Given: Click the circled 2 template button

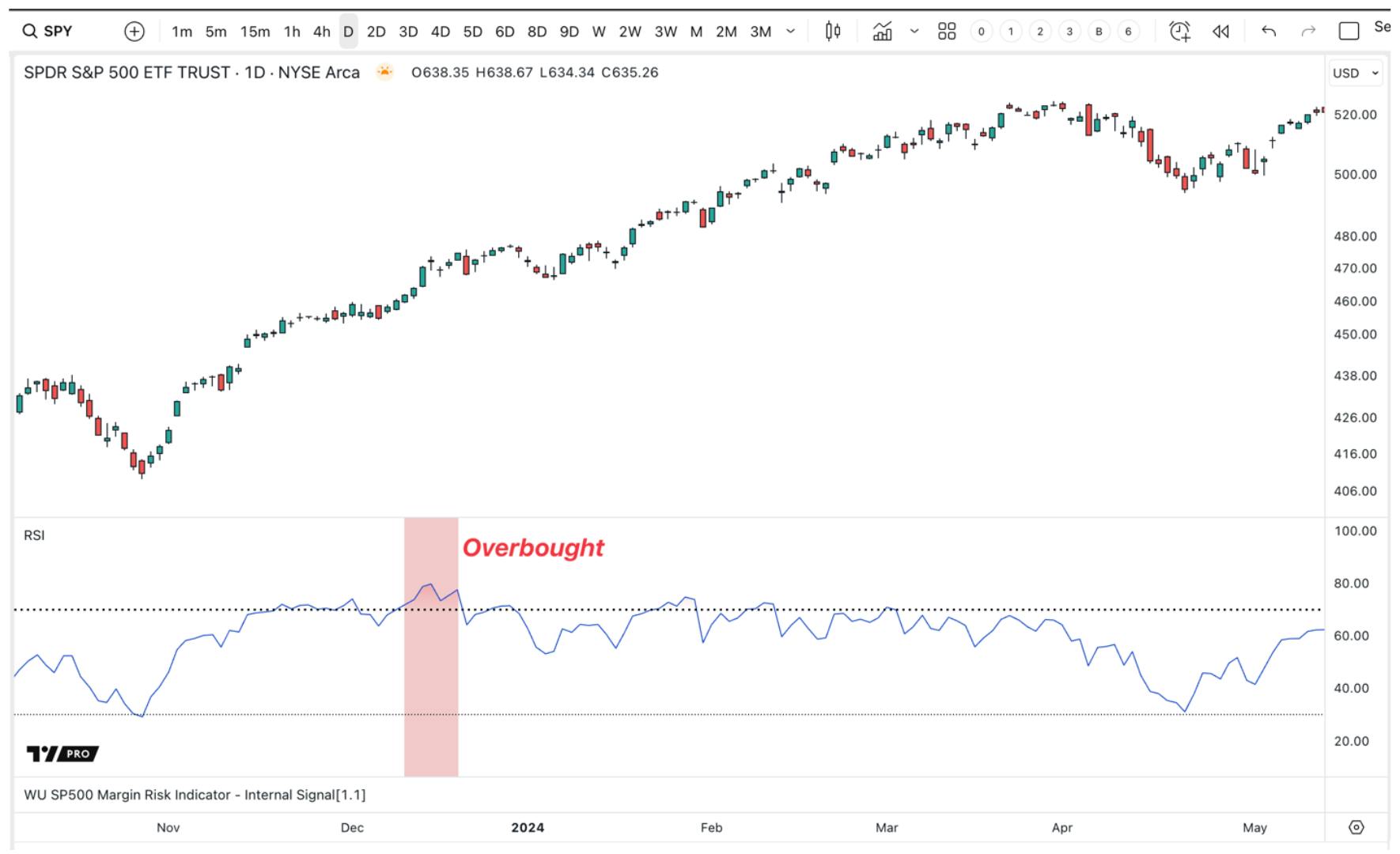Looking at the screenshot, I should [1040, 32].
